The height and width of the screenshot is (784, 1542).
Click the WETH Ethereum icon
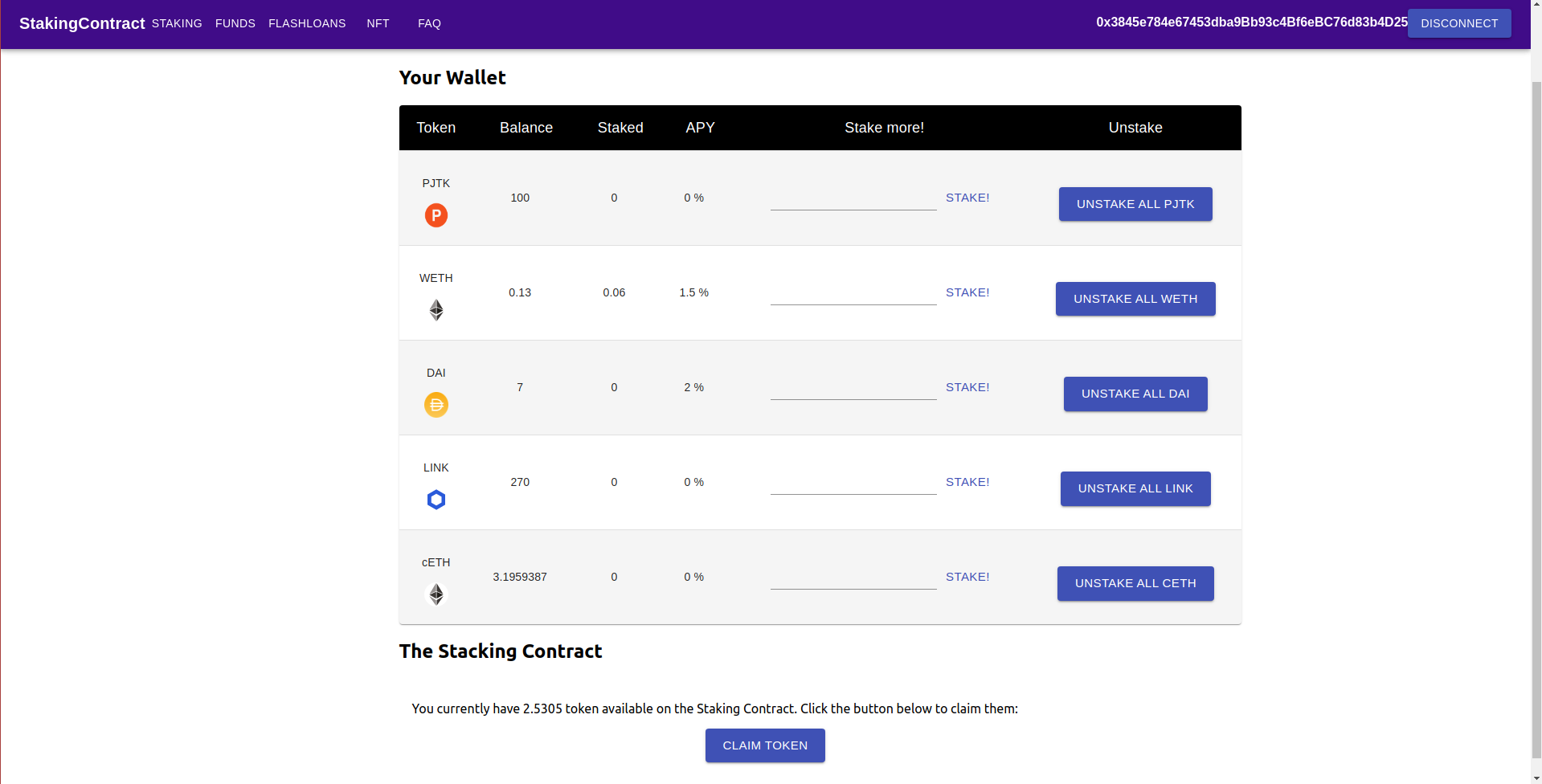point(436,310)
